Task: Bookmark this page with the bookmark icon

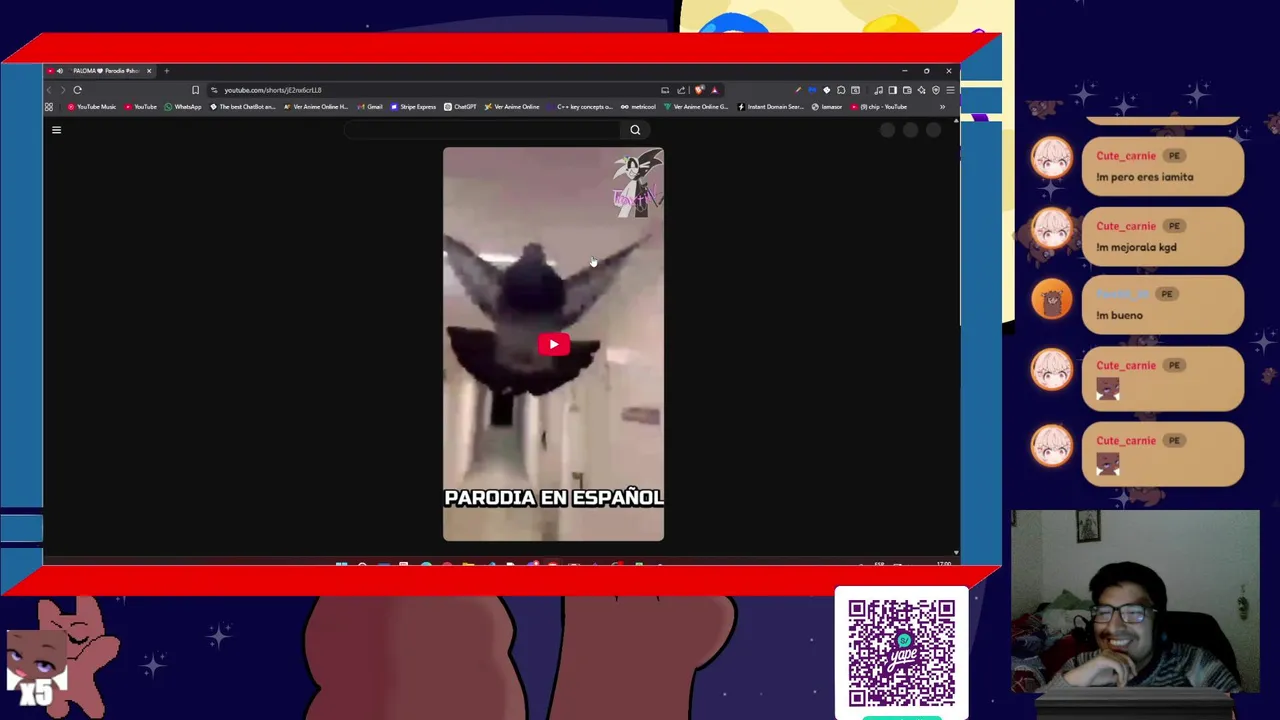Action: (195, 90)
